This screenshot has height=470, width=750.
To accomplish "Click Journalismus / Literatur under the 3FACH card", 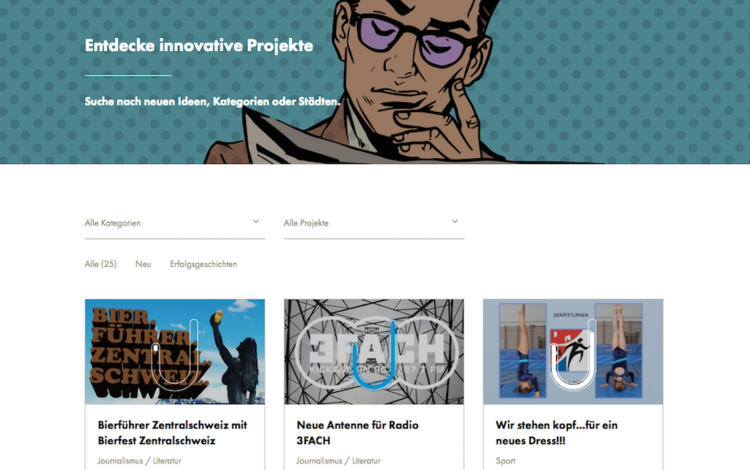I will (338, 461).
